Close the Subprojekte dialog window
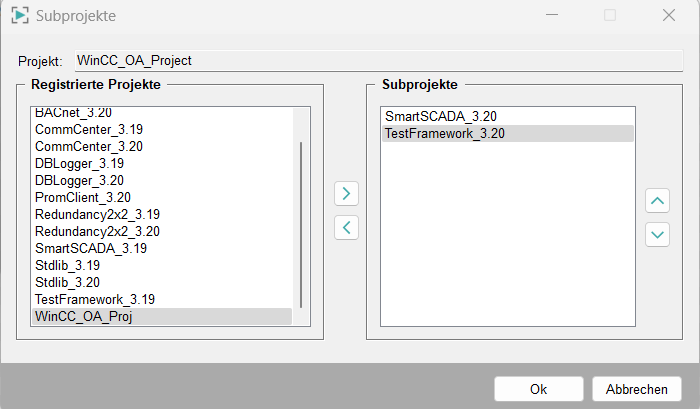The width and height of the screenshot is (700, 409). (669, 15)
